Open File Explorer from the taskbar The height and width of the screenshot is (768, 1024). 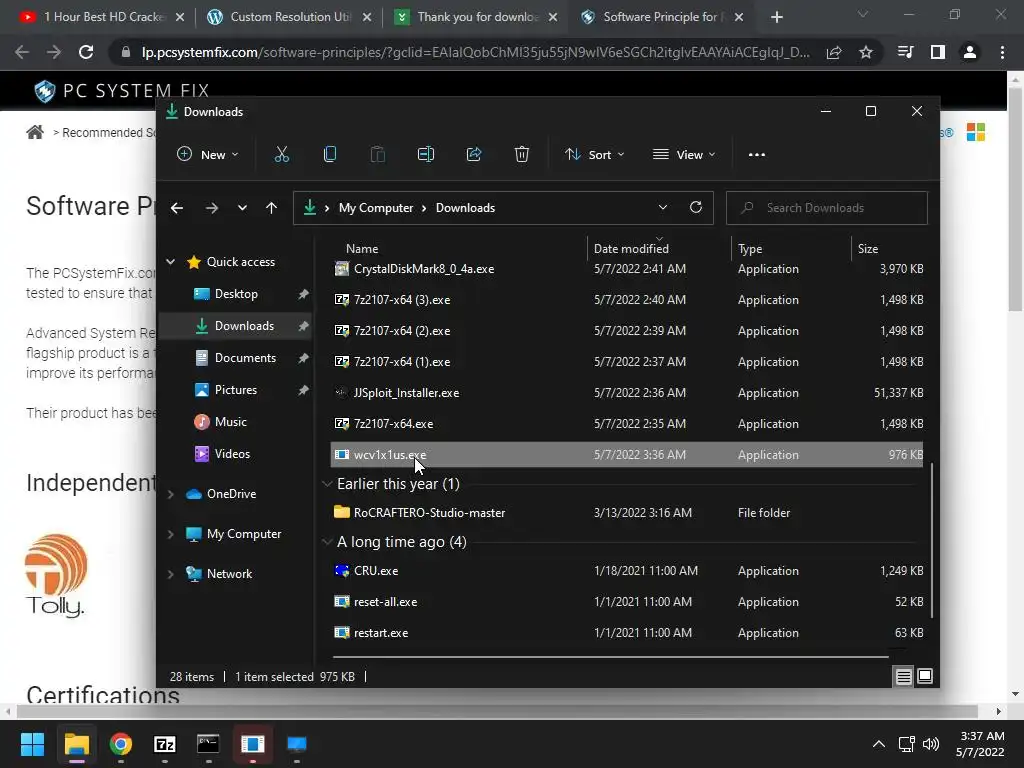coord(76,744)
